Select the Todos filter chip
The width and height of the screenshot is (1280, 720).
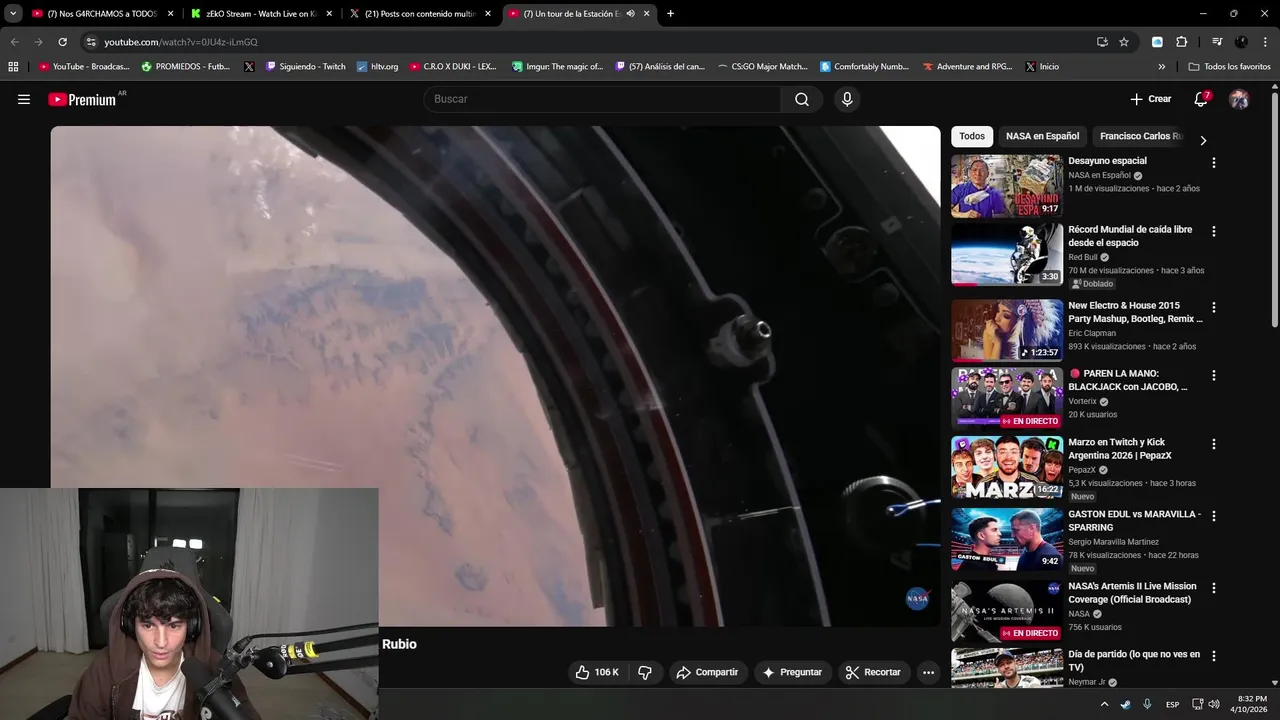click(972, 136)
